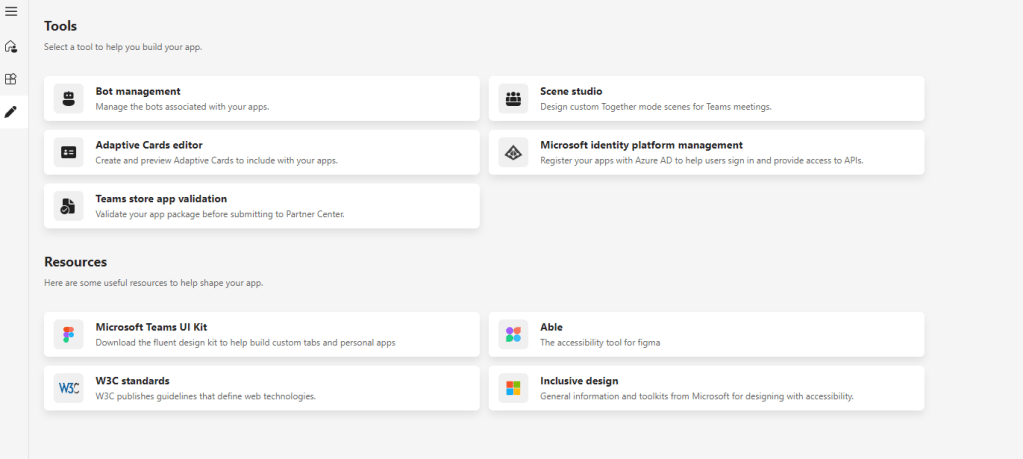Open the hamburger menu in the sidebar
1023x459 pixels.
[11, 11]
